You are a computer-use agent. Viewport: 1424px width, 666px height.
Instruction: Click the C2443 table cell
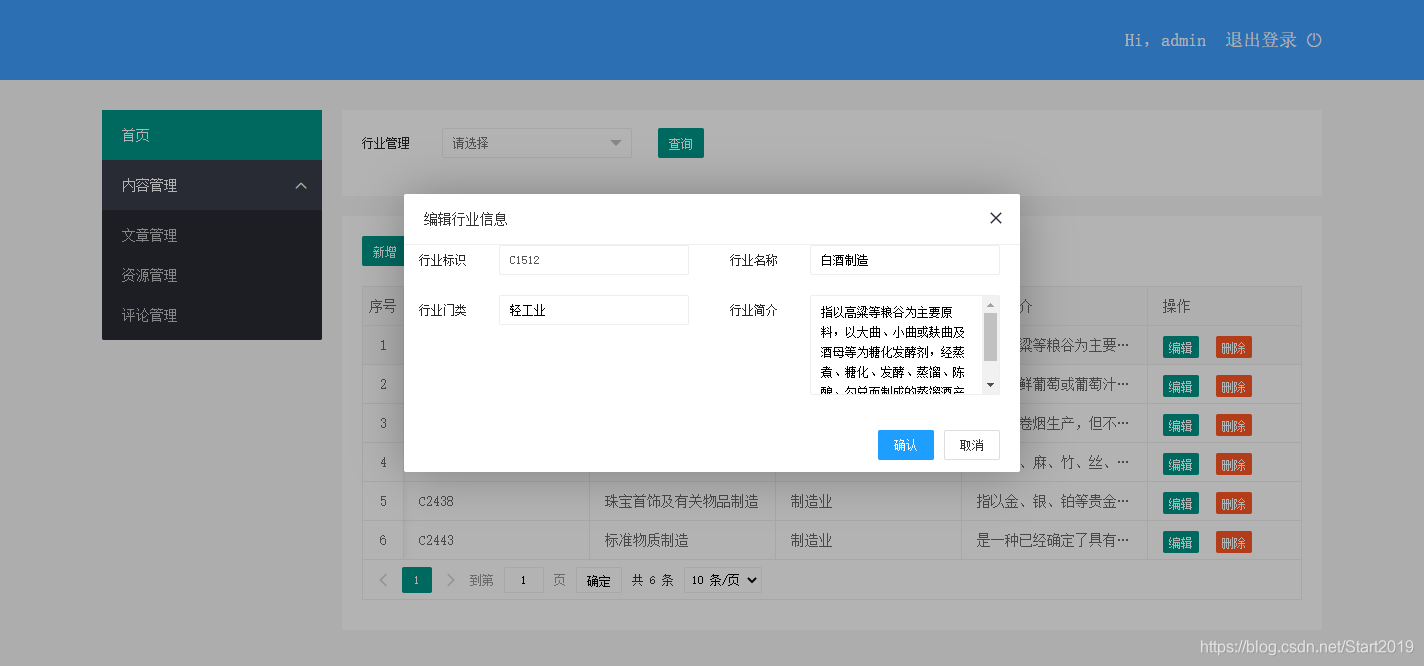pyautogui.click(x=497, y=540)
